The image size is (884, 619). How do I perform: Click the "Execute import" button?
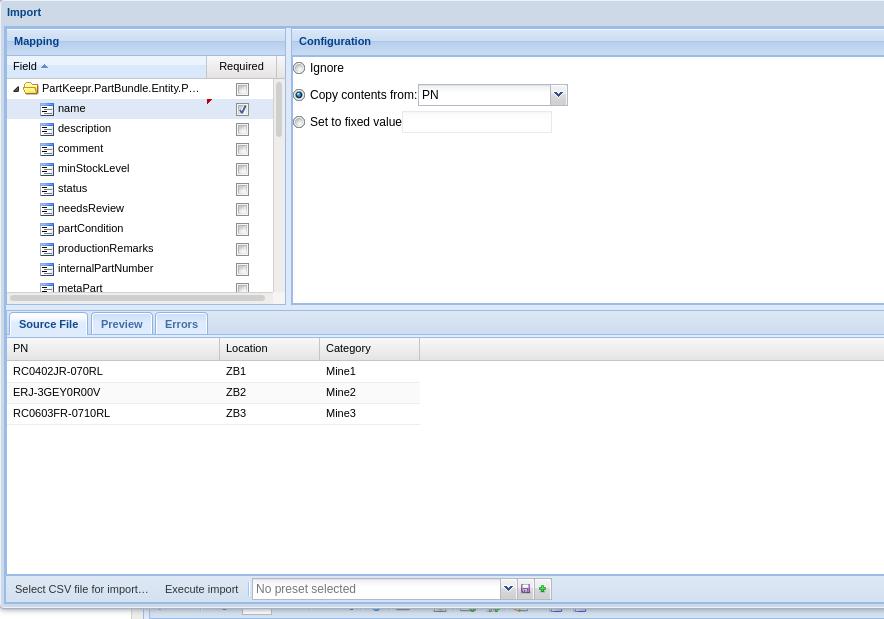(200, 589)
